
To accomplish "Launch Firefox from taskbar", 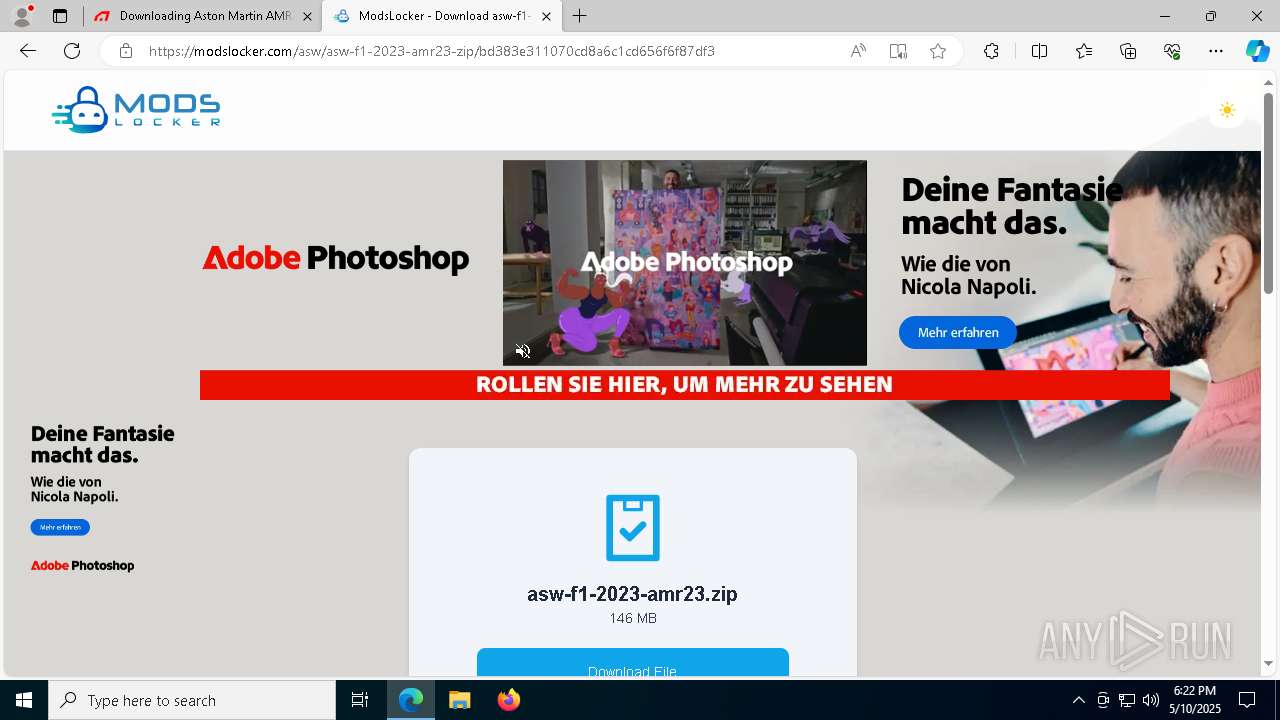I will (508, 700).
